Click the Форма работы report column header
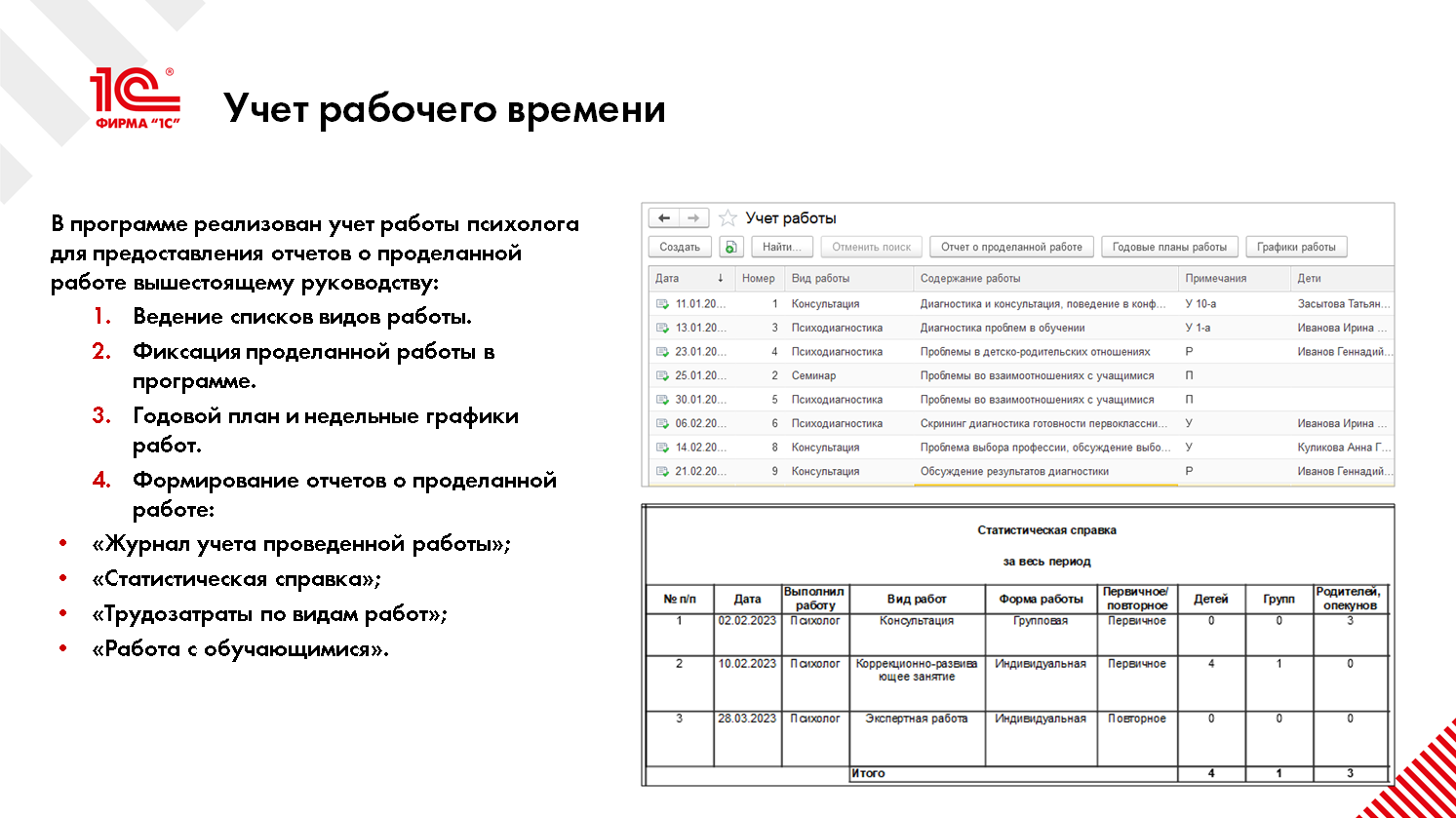Screen dimensions: 1456x818 1041,599
